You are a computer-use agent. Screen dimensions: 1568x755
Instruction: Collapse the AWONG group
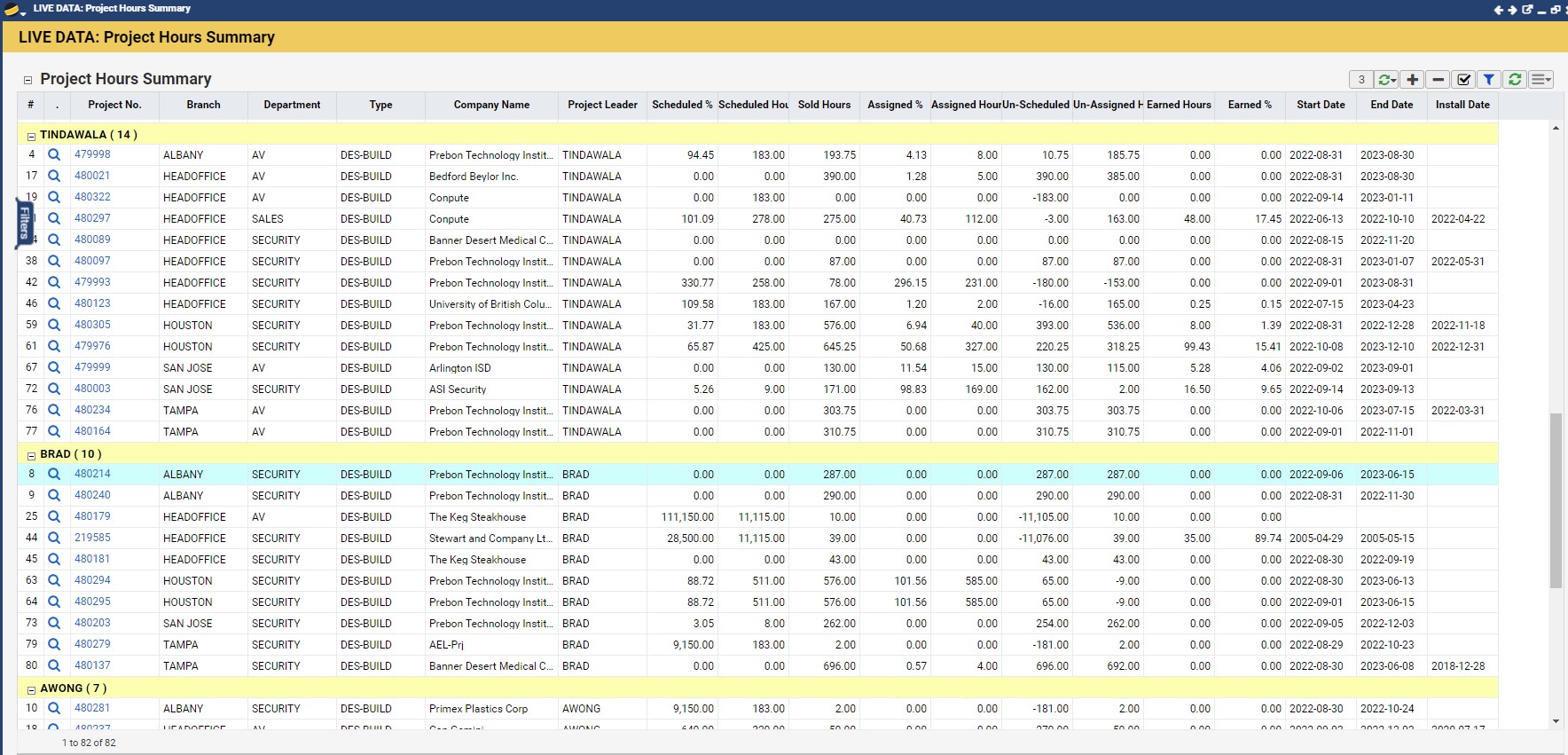(31, 689)
